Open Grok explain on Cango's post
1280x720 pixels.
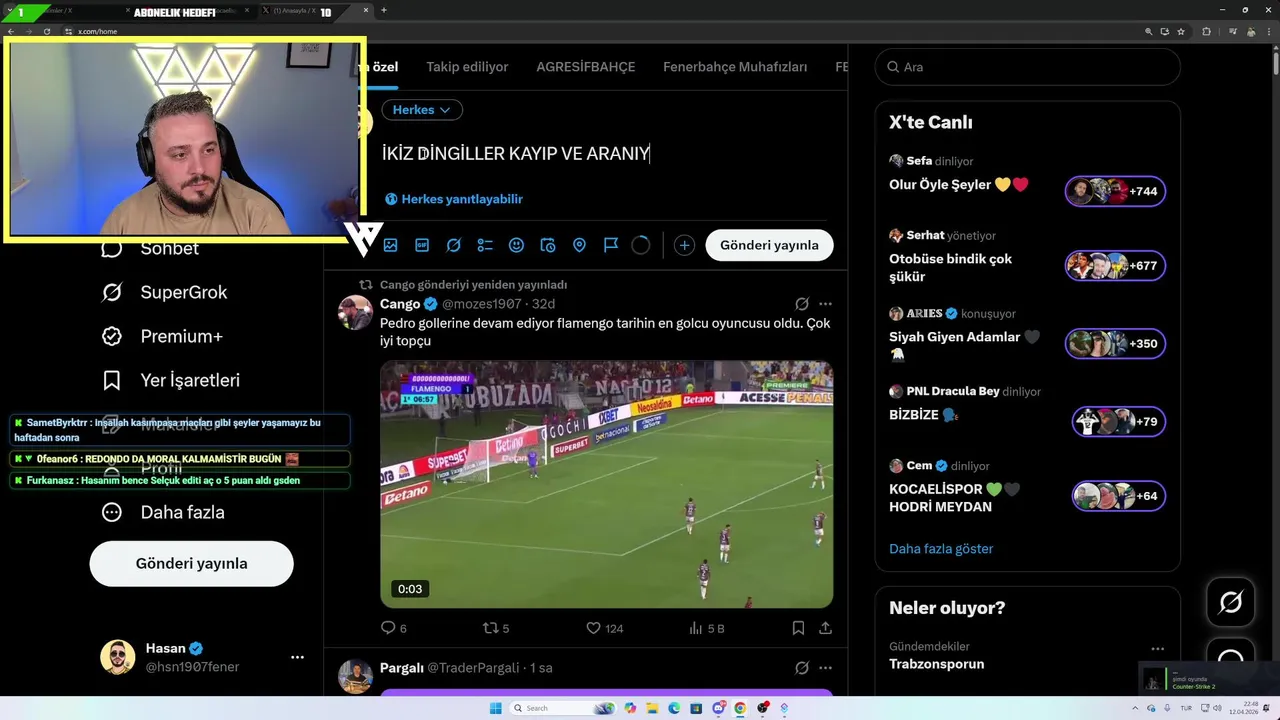(802, 304)
